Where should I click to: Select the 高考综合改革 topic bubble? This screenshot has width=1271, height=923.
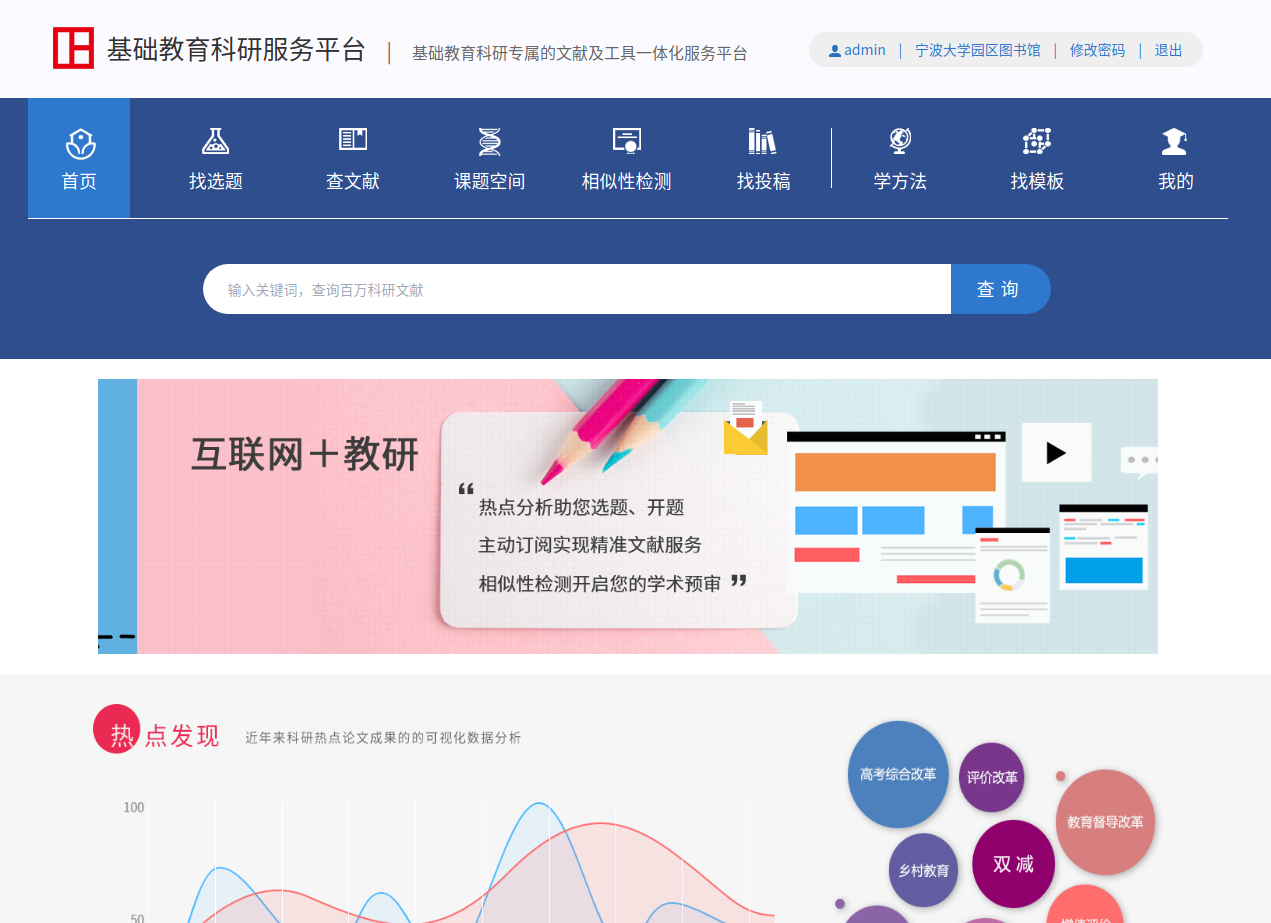click(898, 774)
